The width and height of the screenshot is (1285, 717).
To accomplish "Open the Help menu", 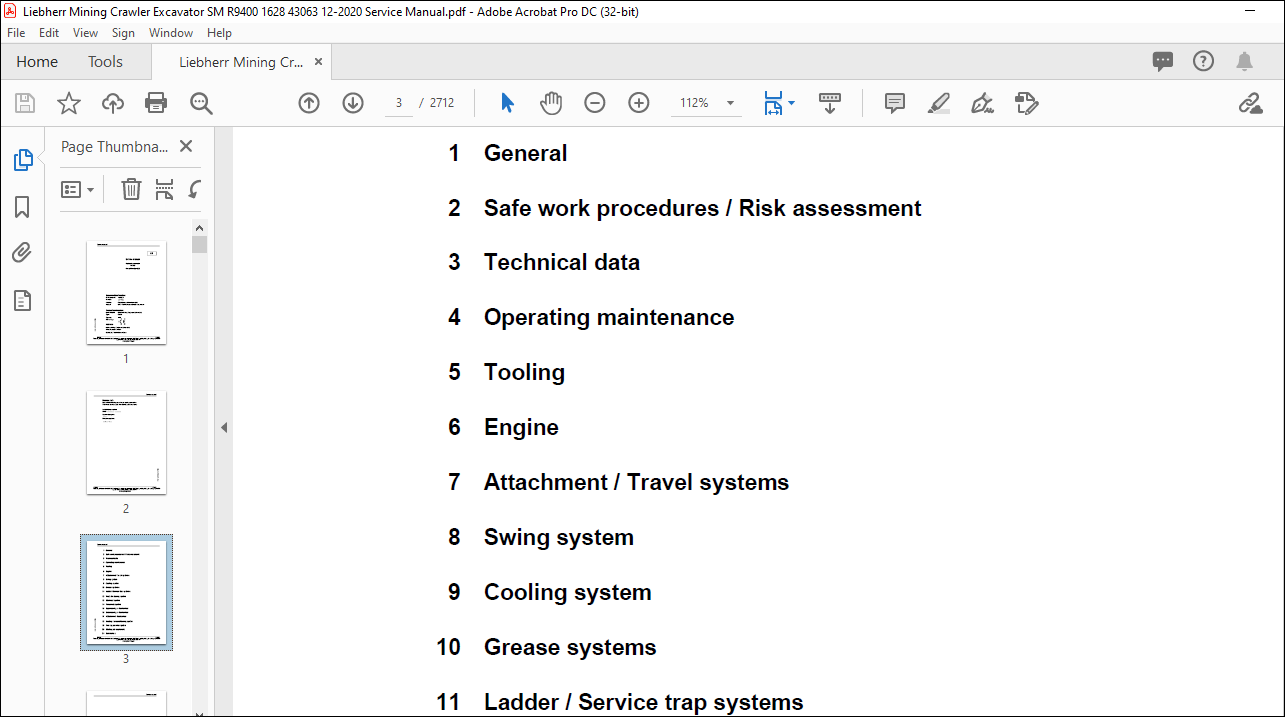I will coord(219,33).
